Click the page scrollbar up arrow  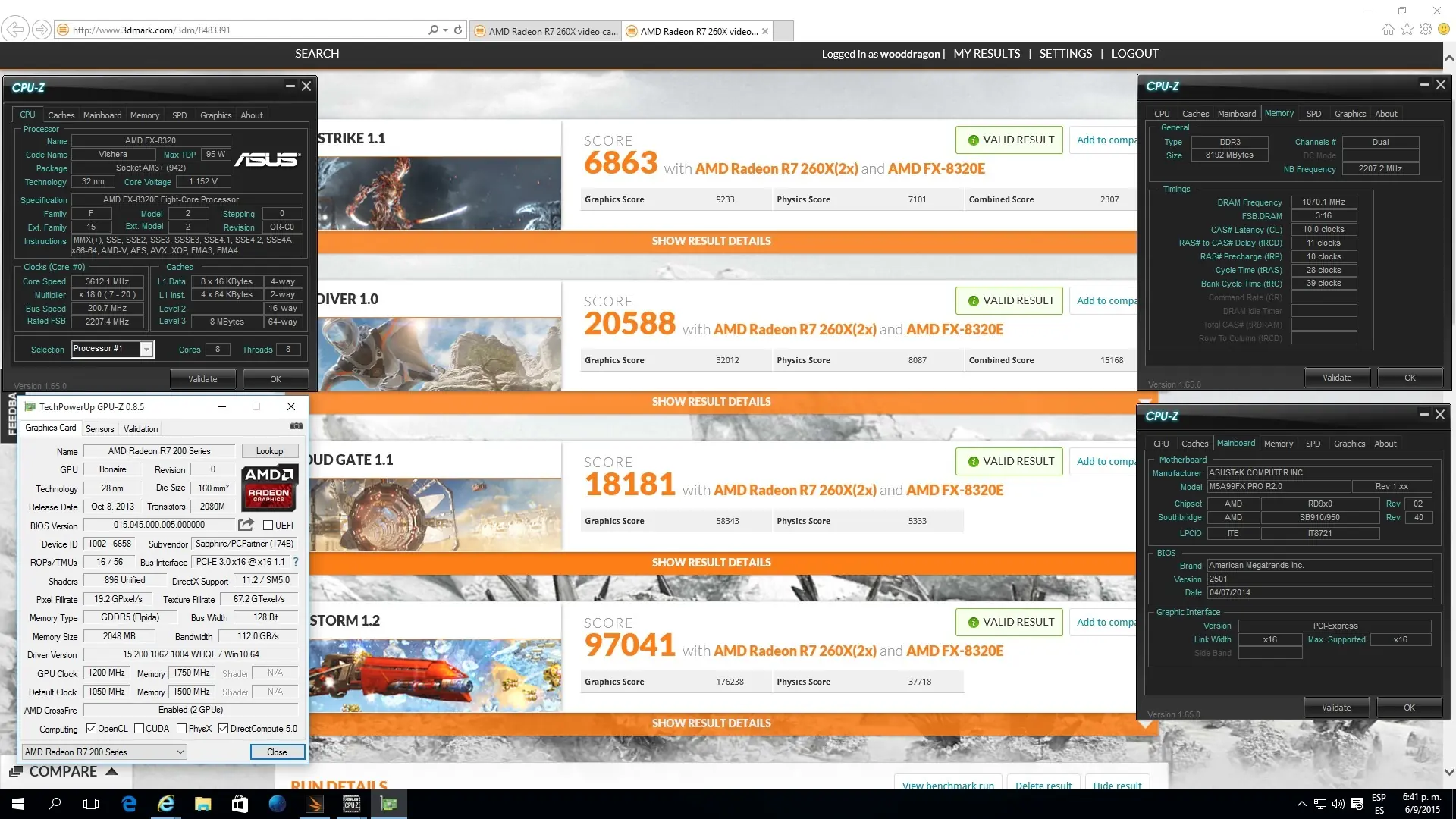(1449, 58)
